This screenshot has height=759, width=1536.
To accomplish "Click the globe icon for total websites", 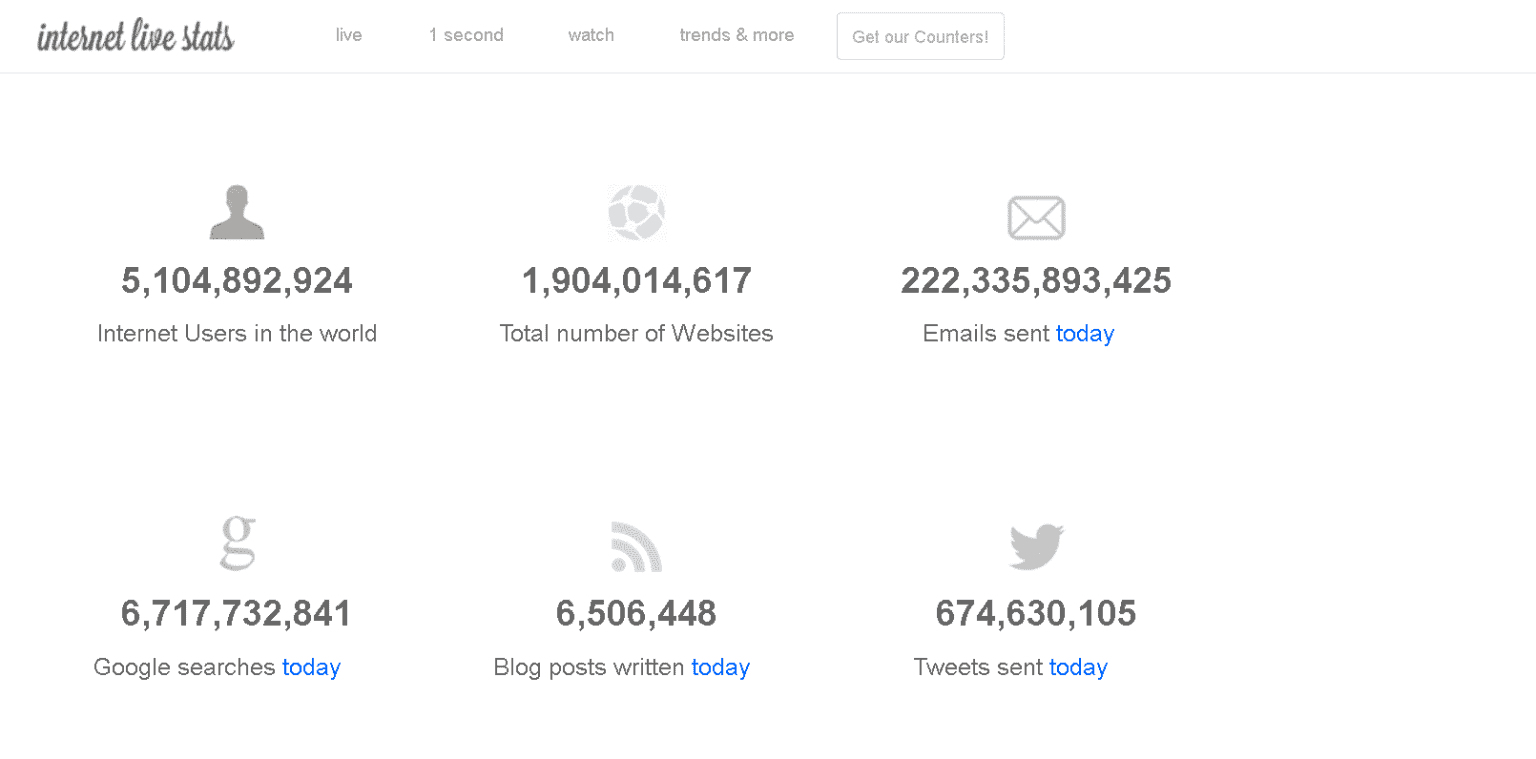I will [636, 212].
